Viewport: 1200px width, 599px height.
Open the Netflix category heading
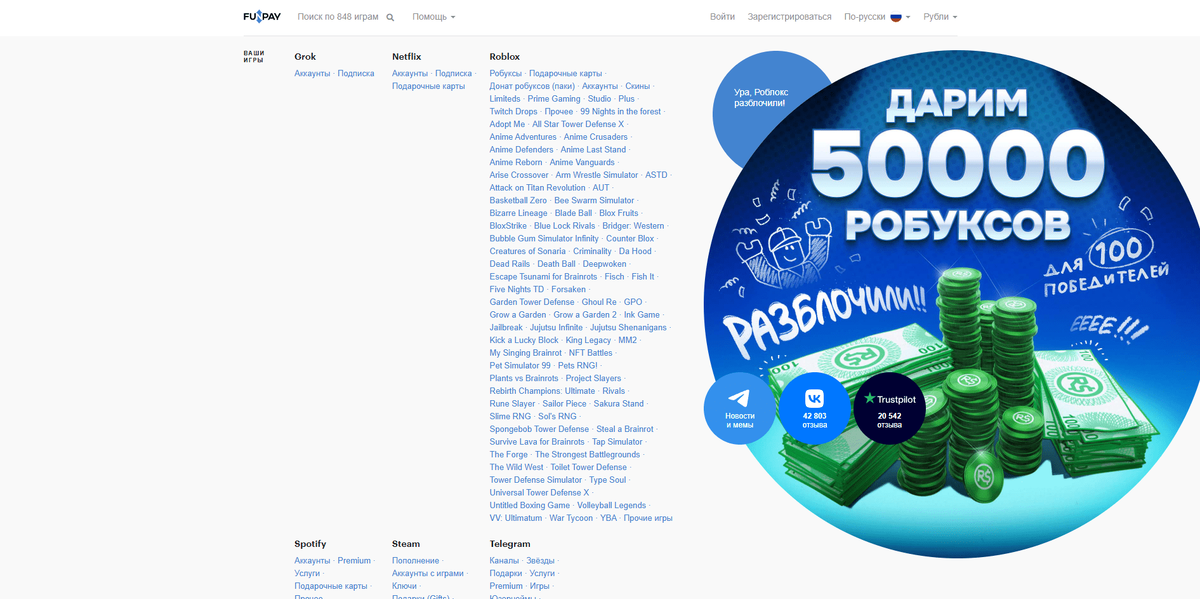click(x=407, y=57)
